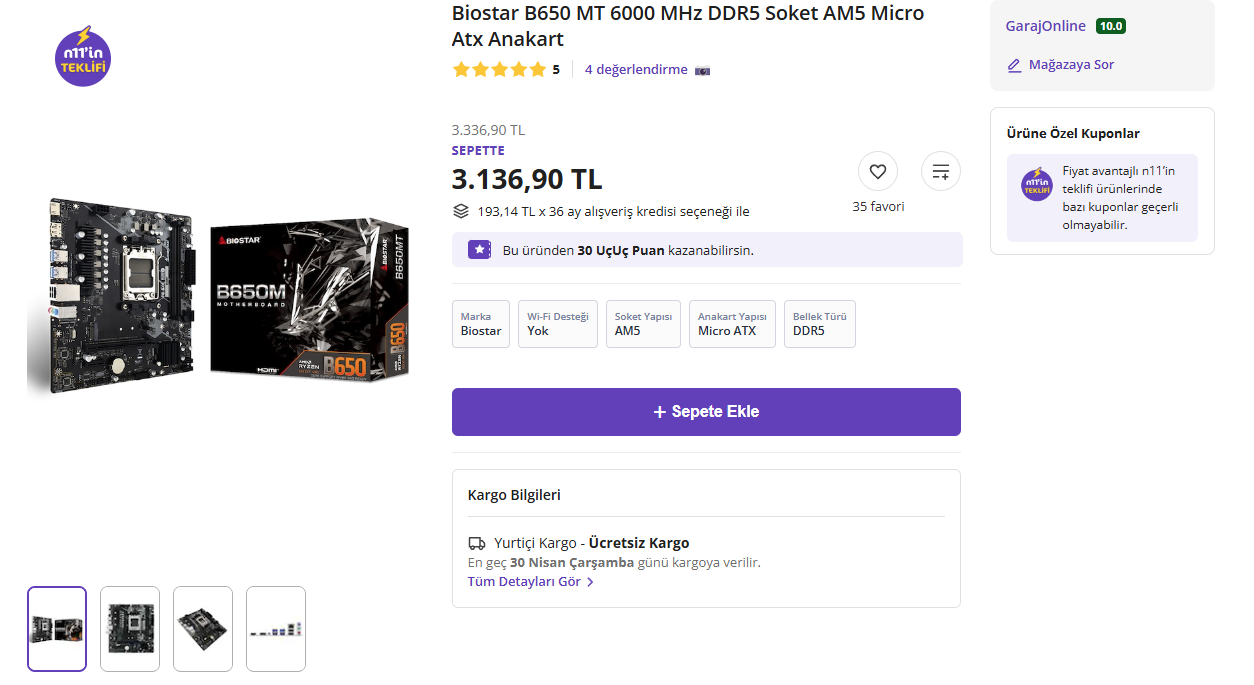Open the 4 değerlendirme reviews link
This screenshot has height=685, width=1254.
click(x=636, y=70)
